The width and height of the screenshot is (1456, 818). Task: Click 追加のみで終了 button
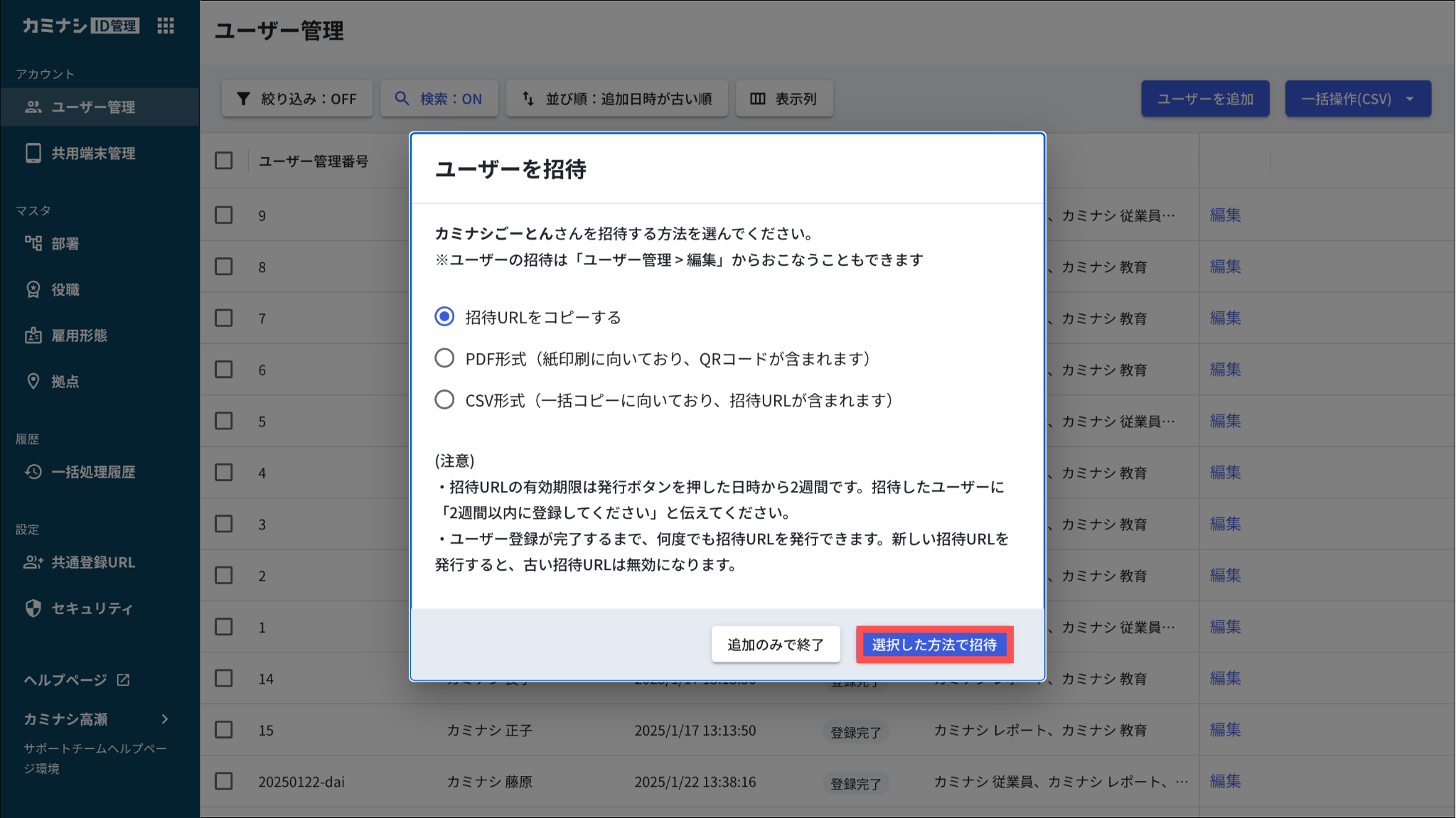(775, 645)
